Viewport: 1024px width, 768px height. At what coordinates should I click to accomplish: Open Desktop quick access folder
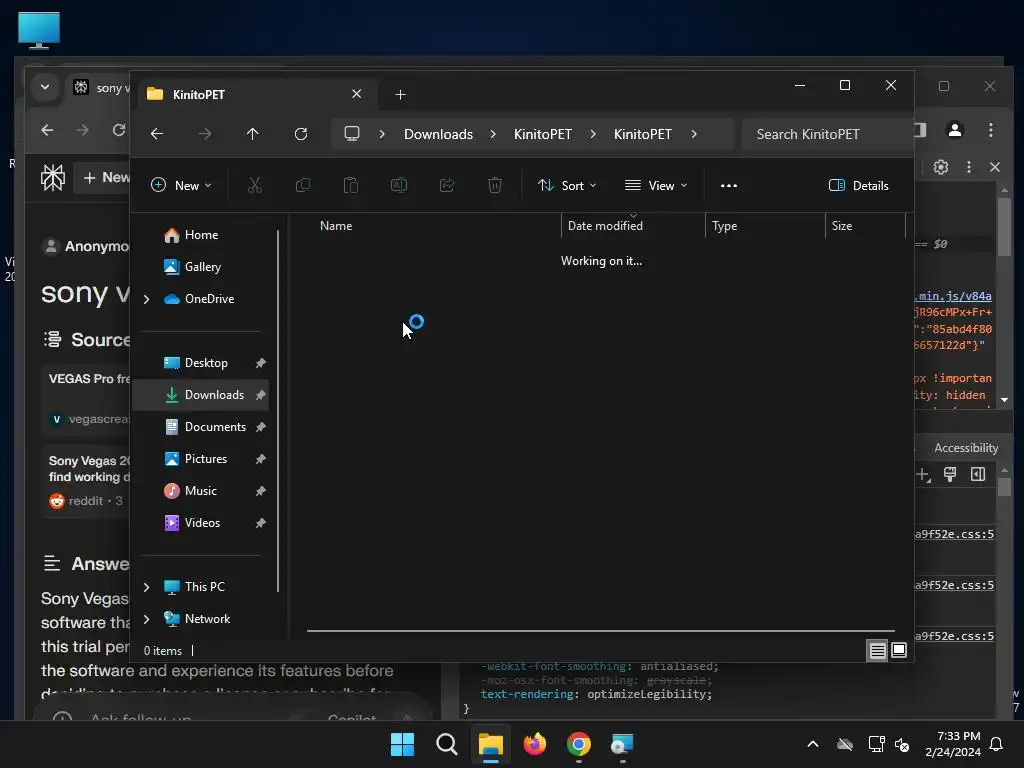[201, 363]
